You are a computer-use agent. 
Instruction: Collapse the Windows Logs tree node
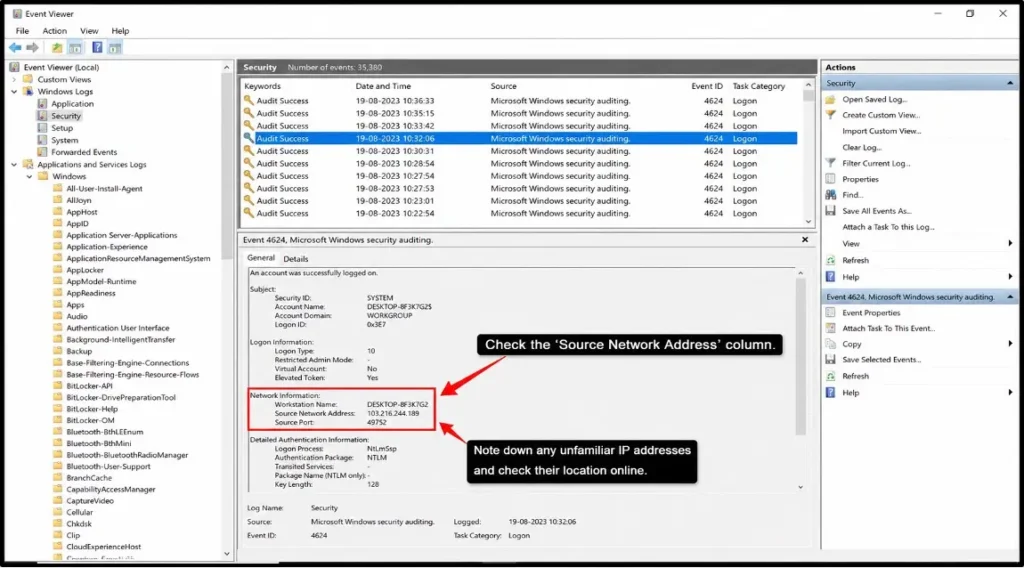point(14,91)
